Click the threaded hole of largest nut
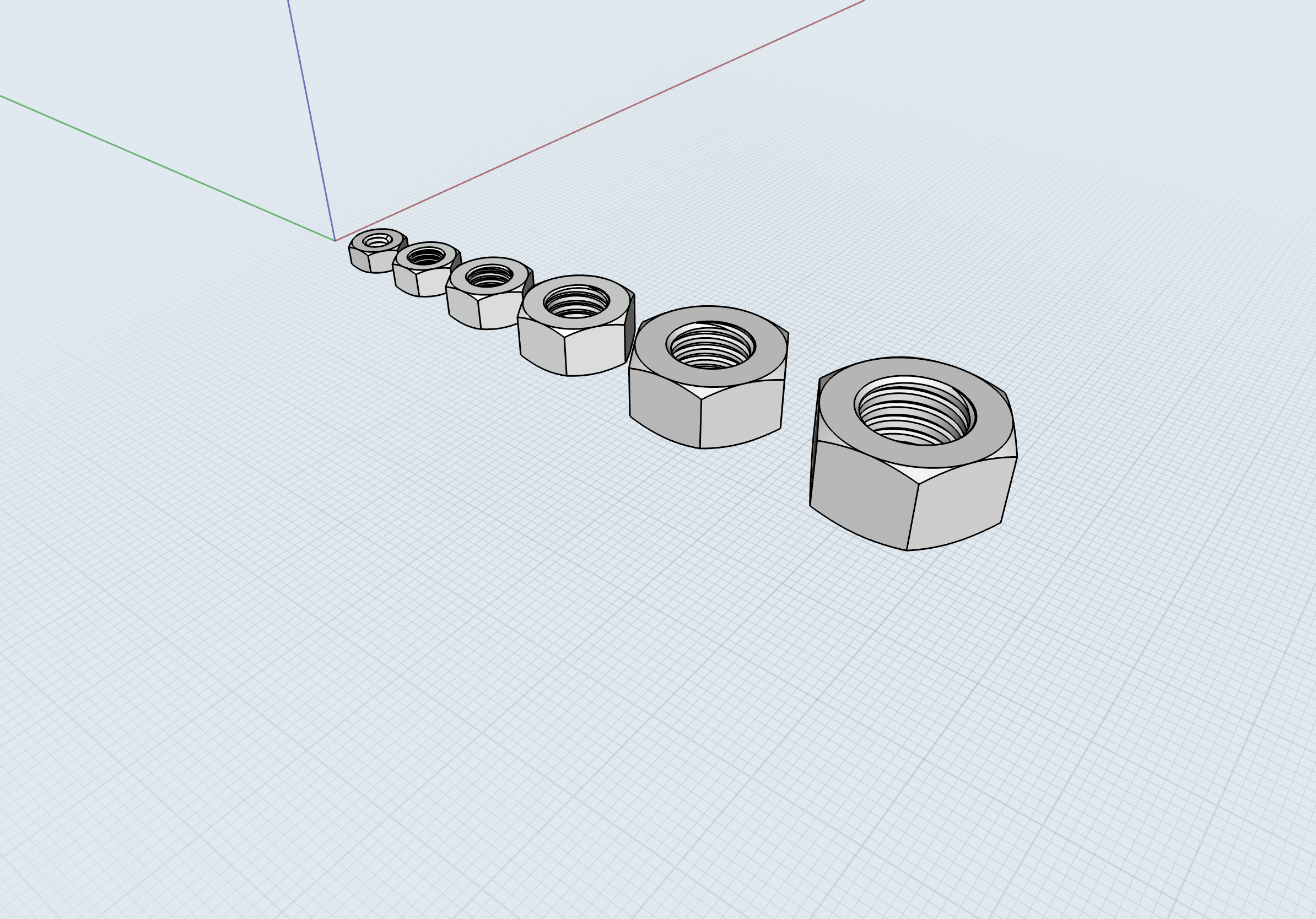Screen dimensions: 1316x919 click(915, 412)
